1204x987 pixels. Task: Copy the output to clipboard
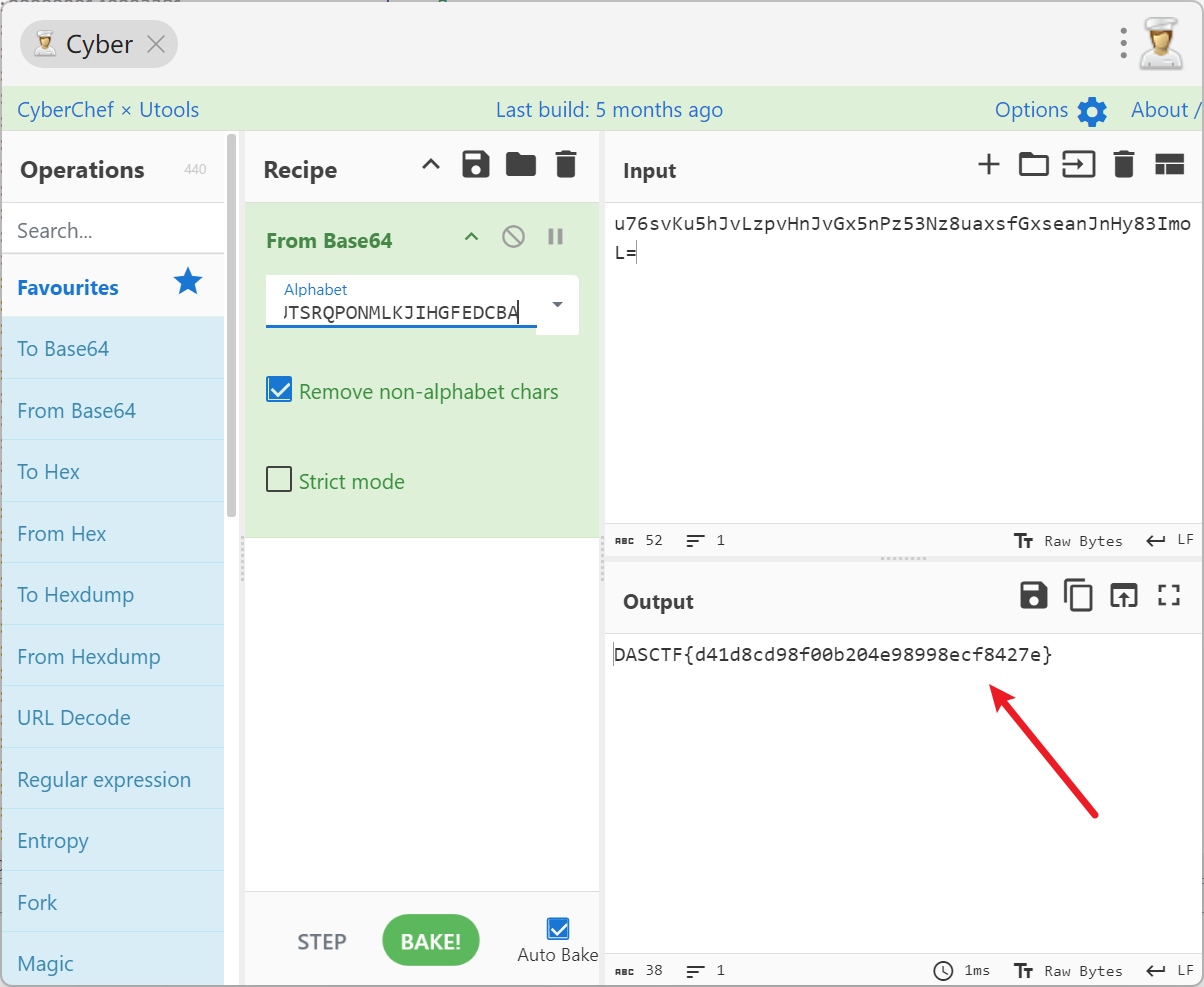[1078, 595]
